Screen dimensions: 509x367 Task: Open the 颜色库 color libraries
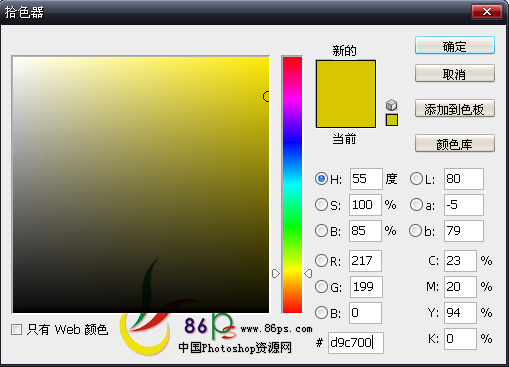[x=455, y=143]
